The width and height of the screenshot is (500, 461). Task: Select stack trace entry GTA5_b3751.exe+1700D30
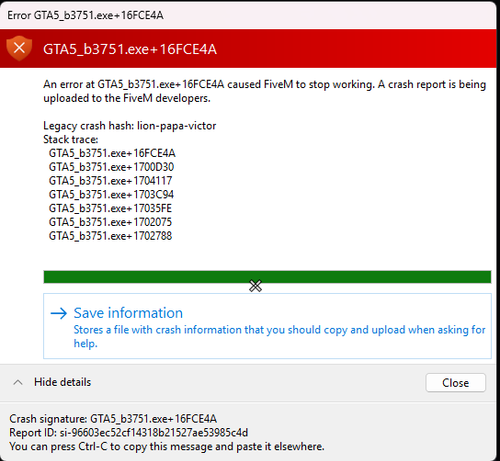click(111, 167)
